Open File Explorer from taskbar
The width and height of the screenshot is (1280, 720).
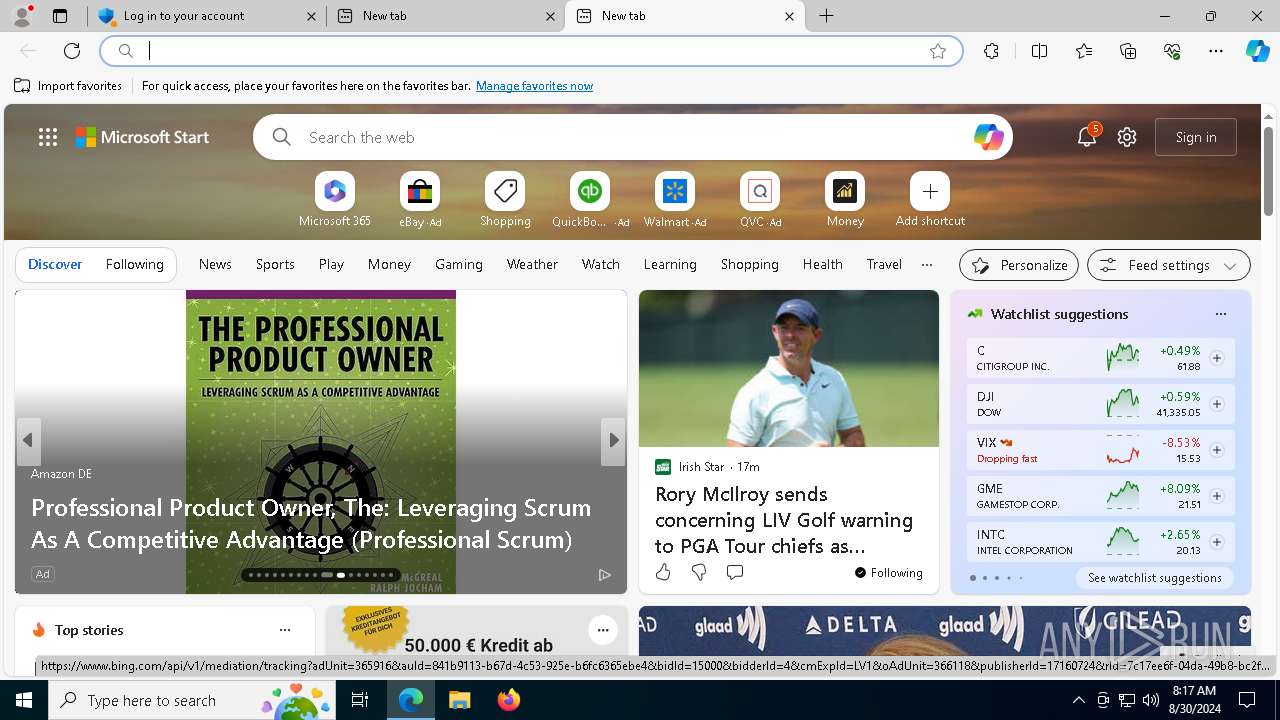pyautogui.click(x=459, y=700)
